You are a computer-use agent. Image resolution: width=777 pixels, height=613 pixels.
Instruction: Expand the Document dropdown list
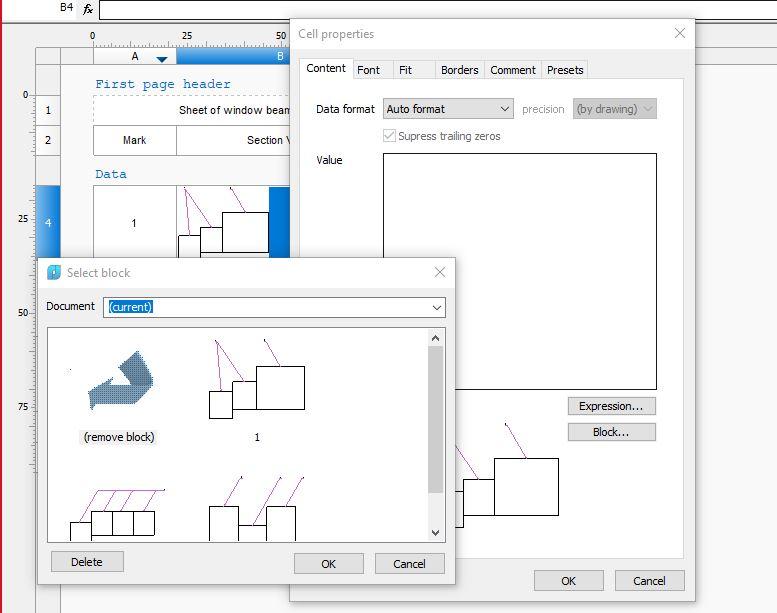(437, 307)
